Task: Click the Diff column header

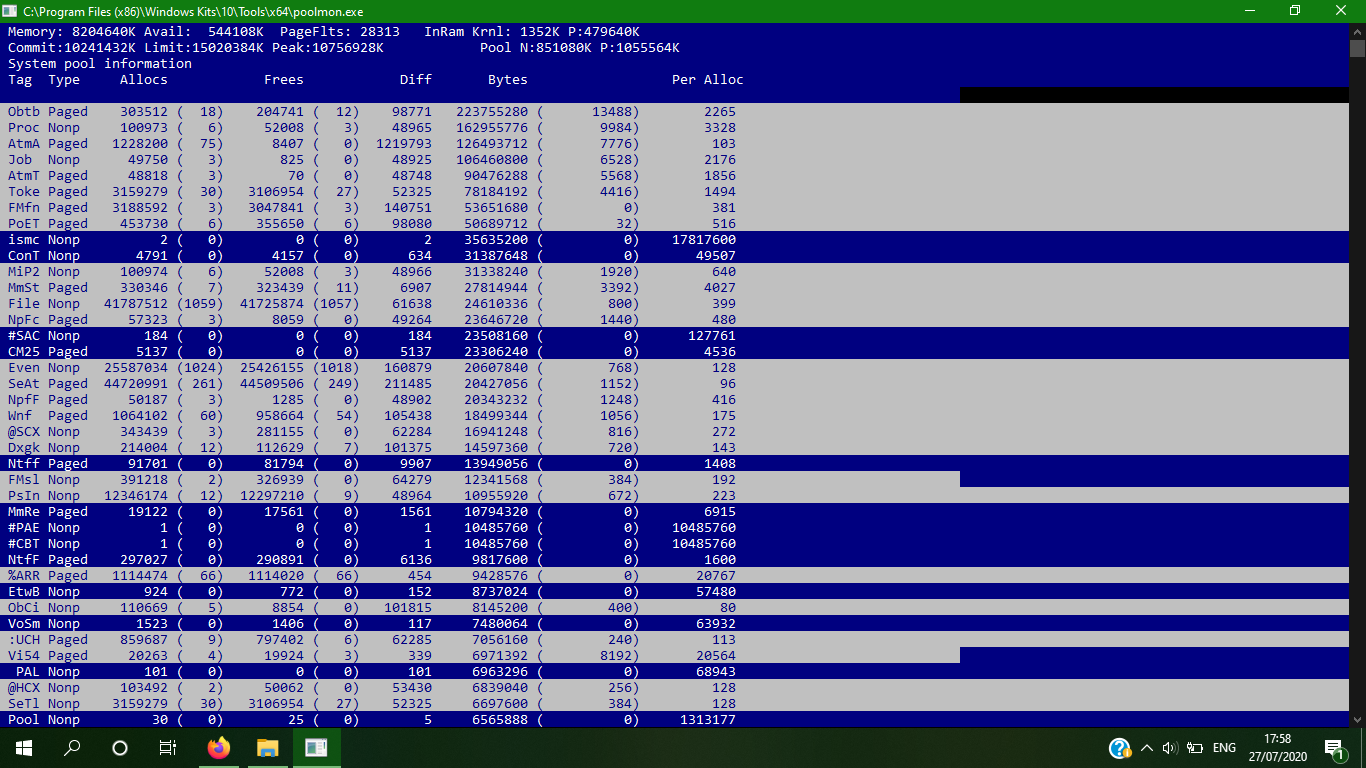Action: tap(416, 80)
